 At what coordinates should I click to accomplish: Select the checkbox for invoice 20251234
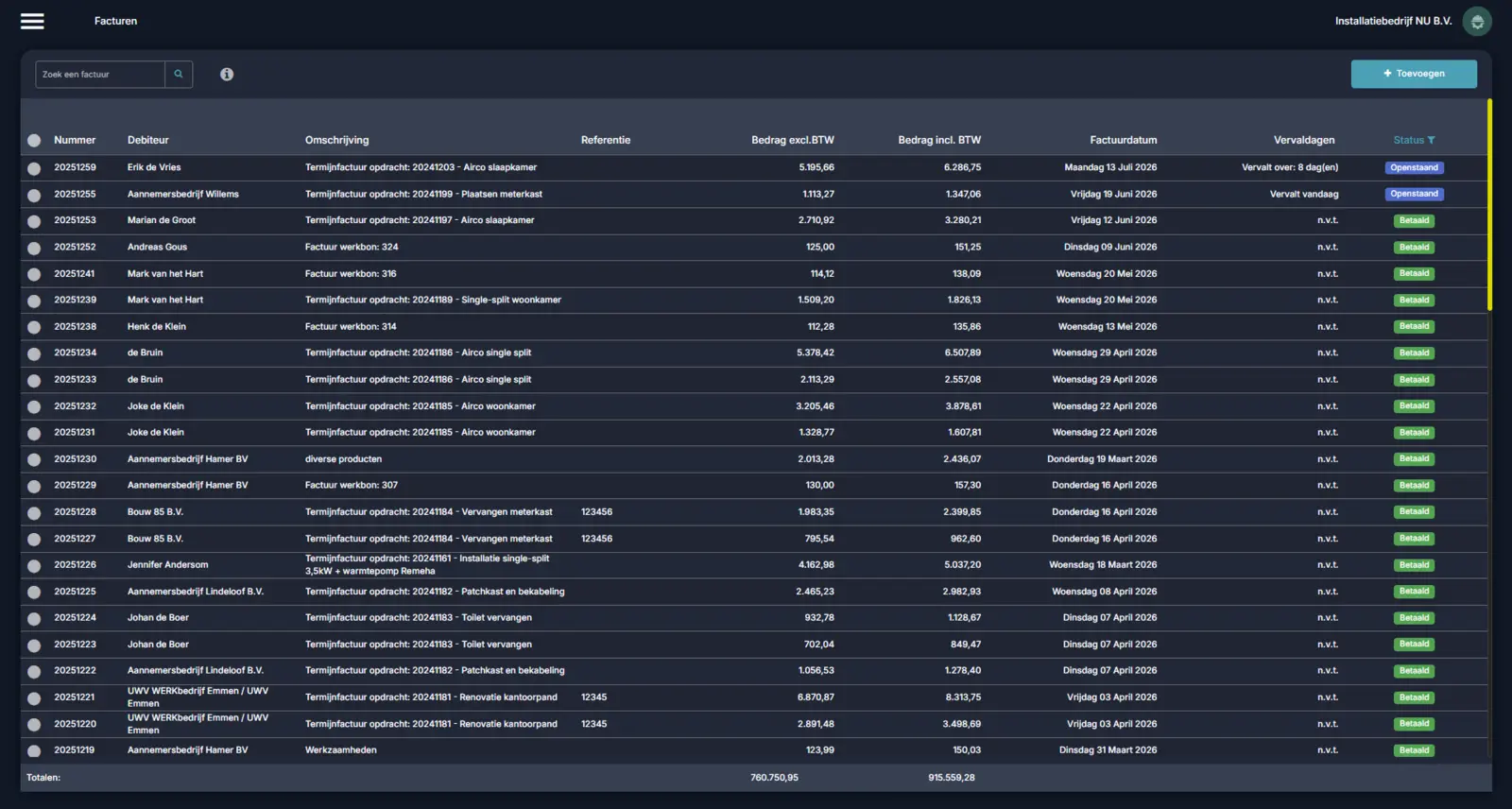(34, 353)
